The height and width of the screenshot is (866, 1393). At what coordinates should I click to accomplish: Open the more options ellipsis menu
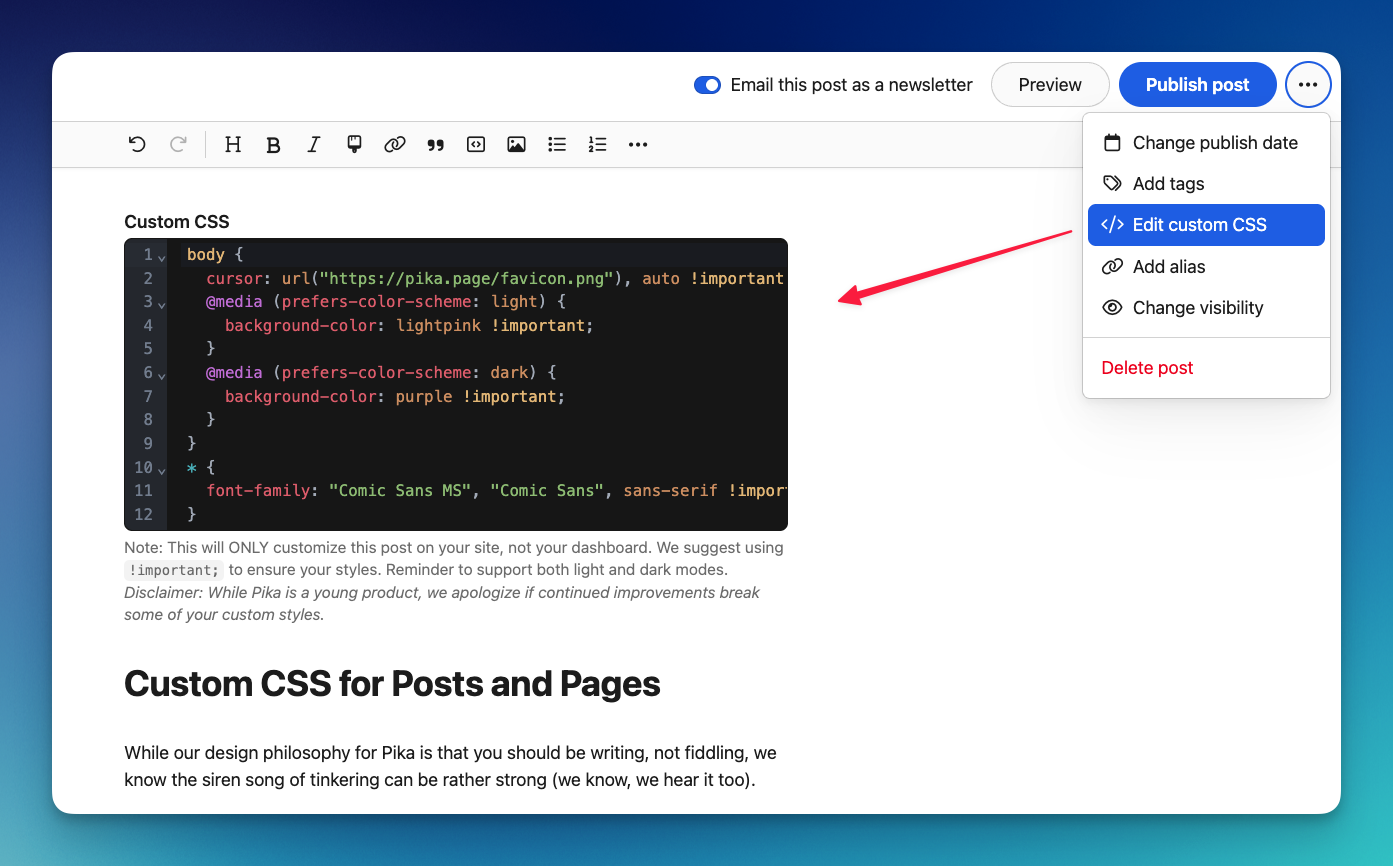(x=1308, y=84)
